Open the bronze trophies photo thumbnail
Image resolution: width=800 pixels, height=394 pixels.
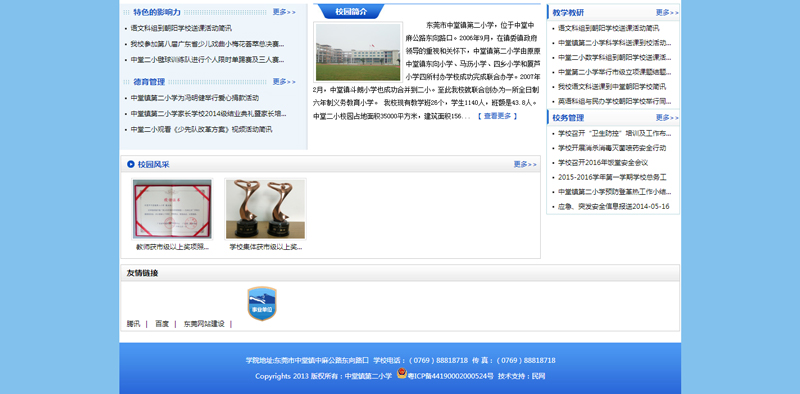coord(265,209)
